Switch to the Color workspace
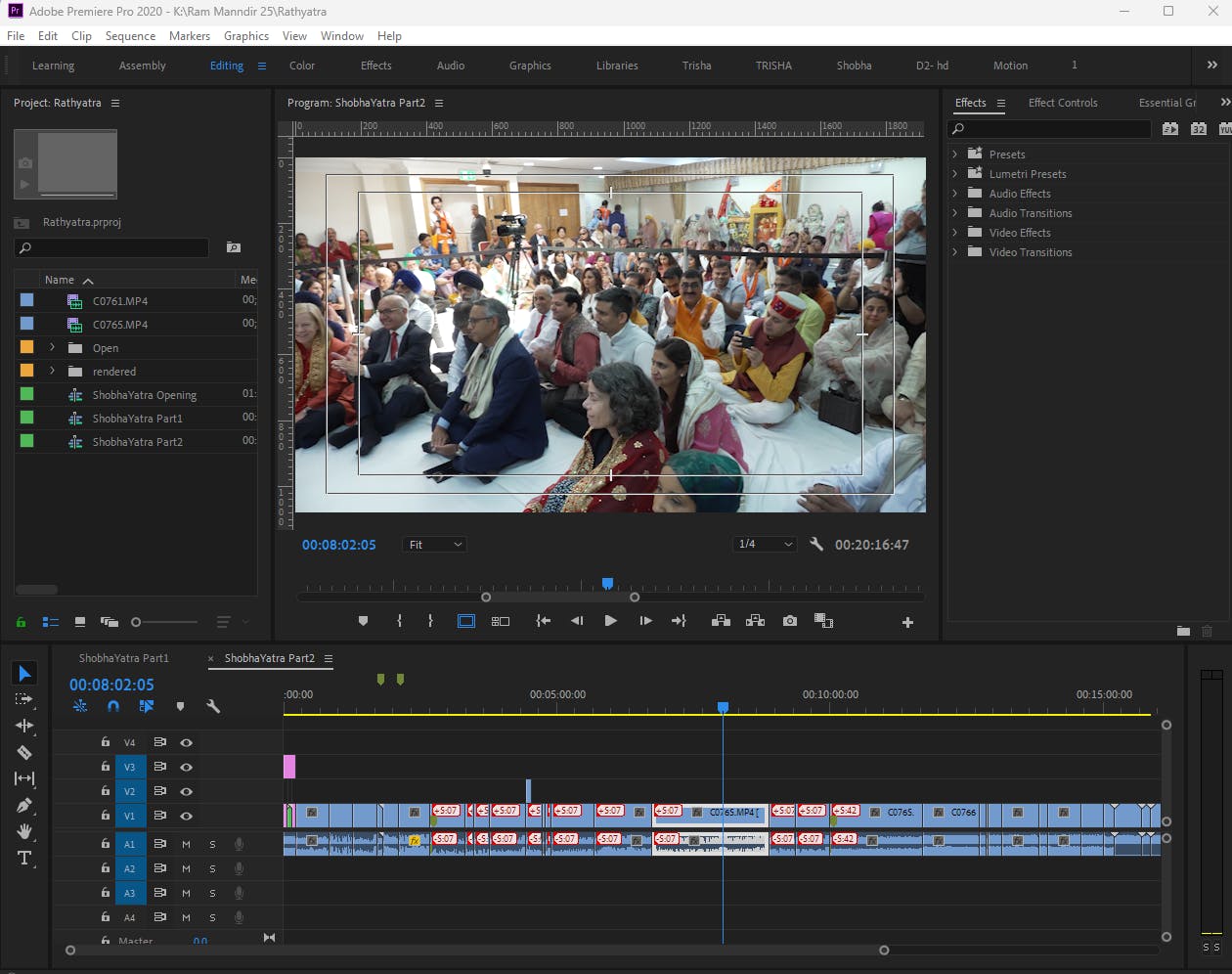 302,66
